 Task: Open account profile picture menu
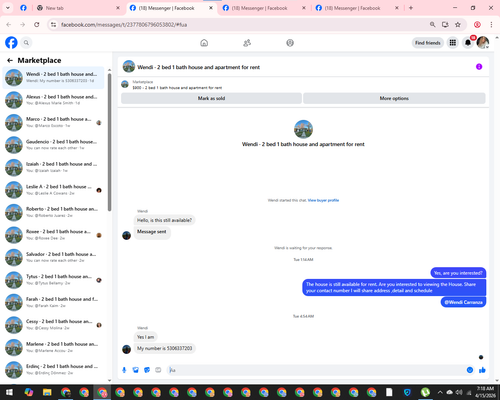click(x=483, y=43)
